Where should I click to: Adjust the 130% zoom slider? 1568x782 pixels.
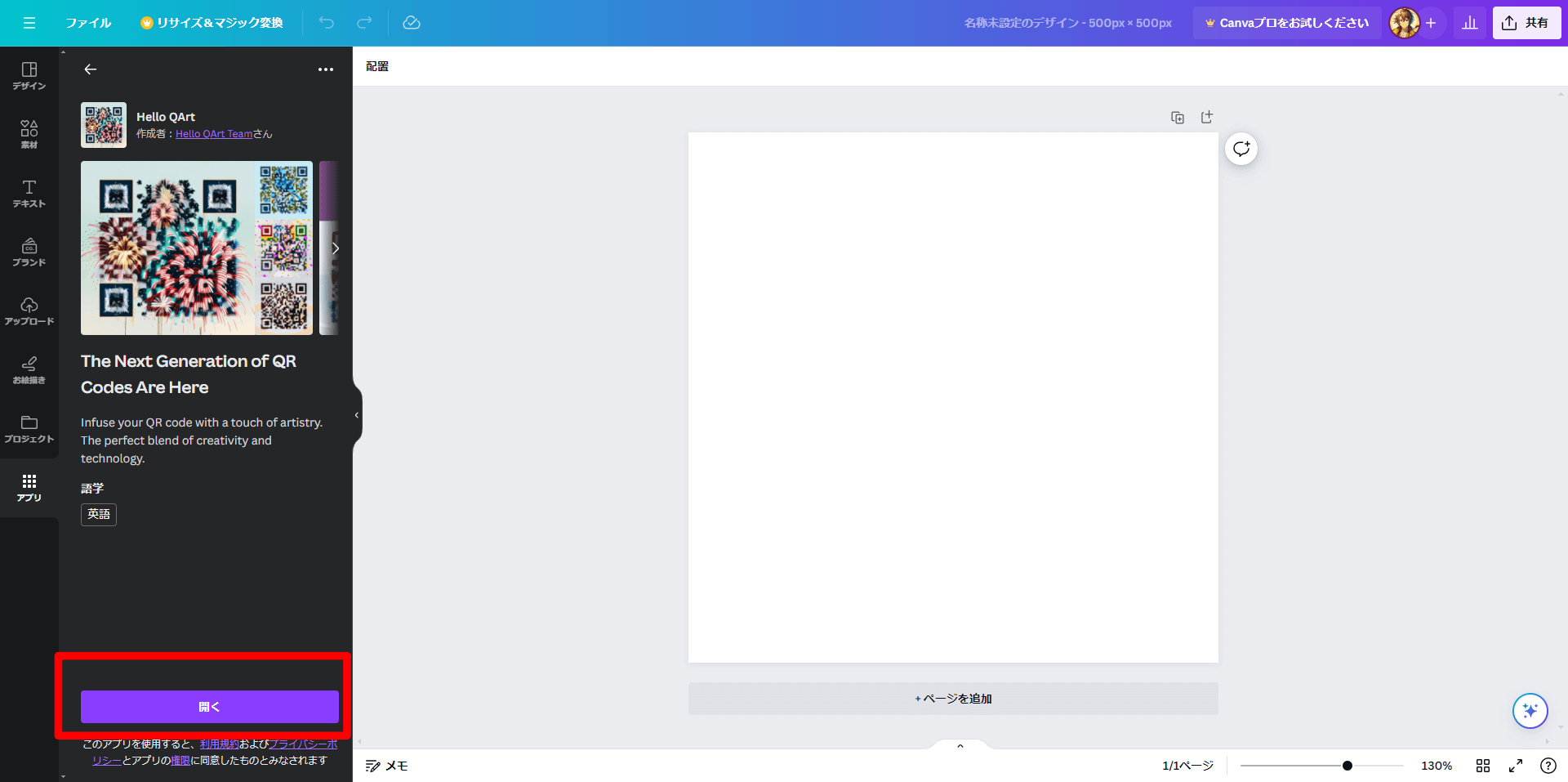point(1347,765)
